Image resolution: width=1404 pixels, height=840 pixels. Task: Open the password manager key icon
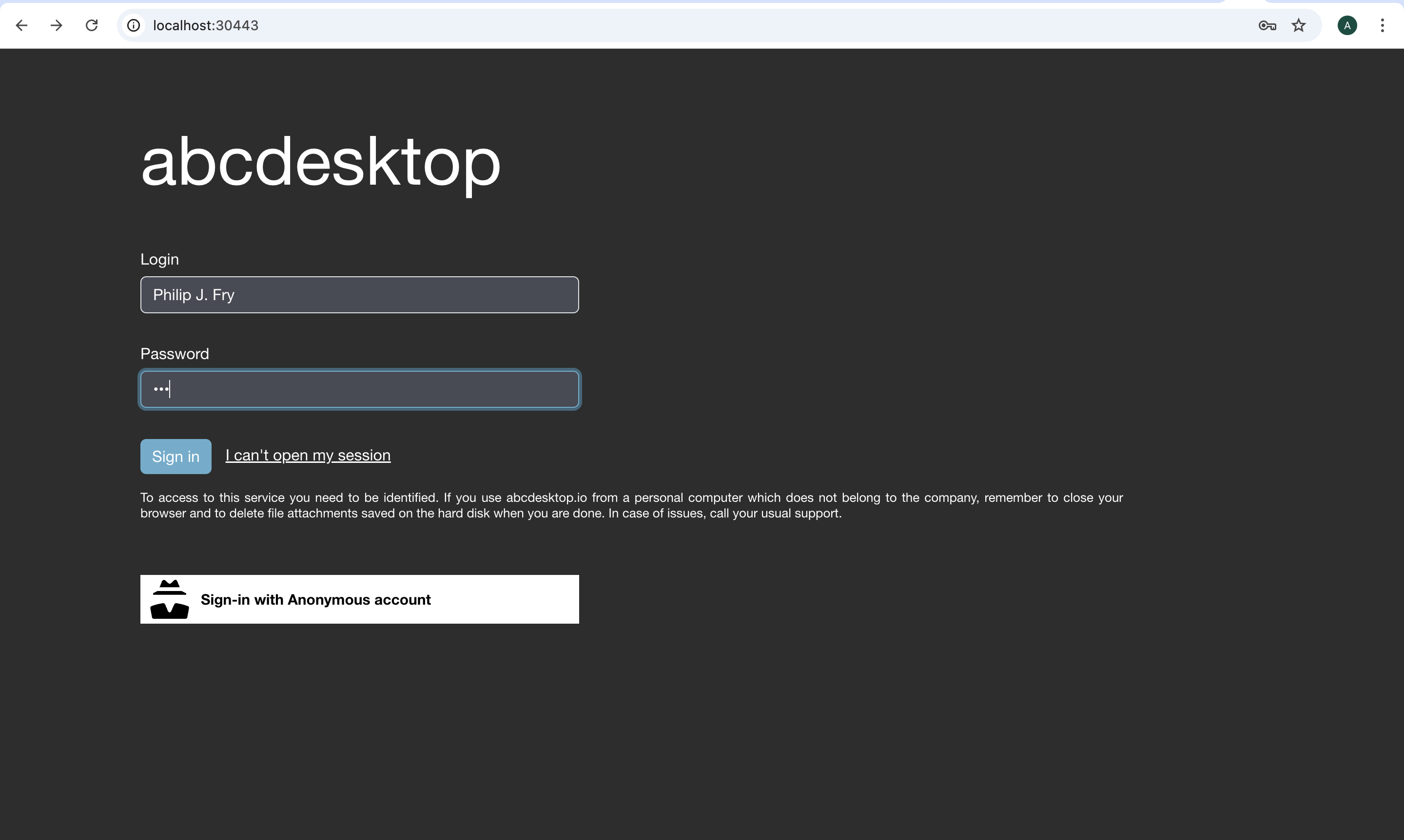(x=1267, y=25)
